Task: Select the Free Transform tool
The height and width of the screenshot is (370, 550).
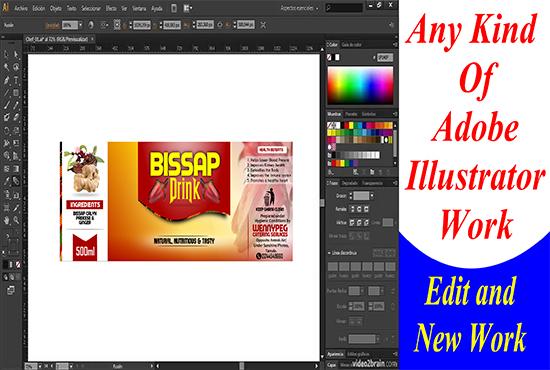Action: coord(16,143)
